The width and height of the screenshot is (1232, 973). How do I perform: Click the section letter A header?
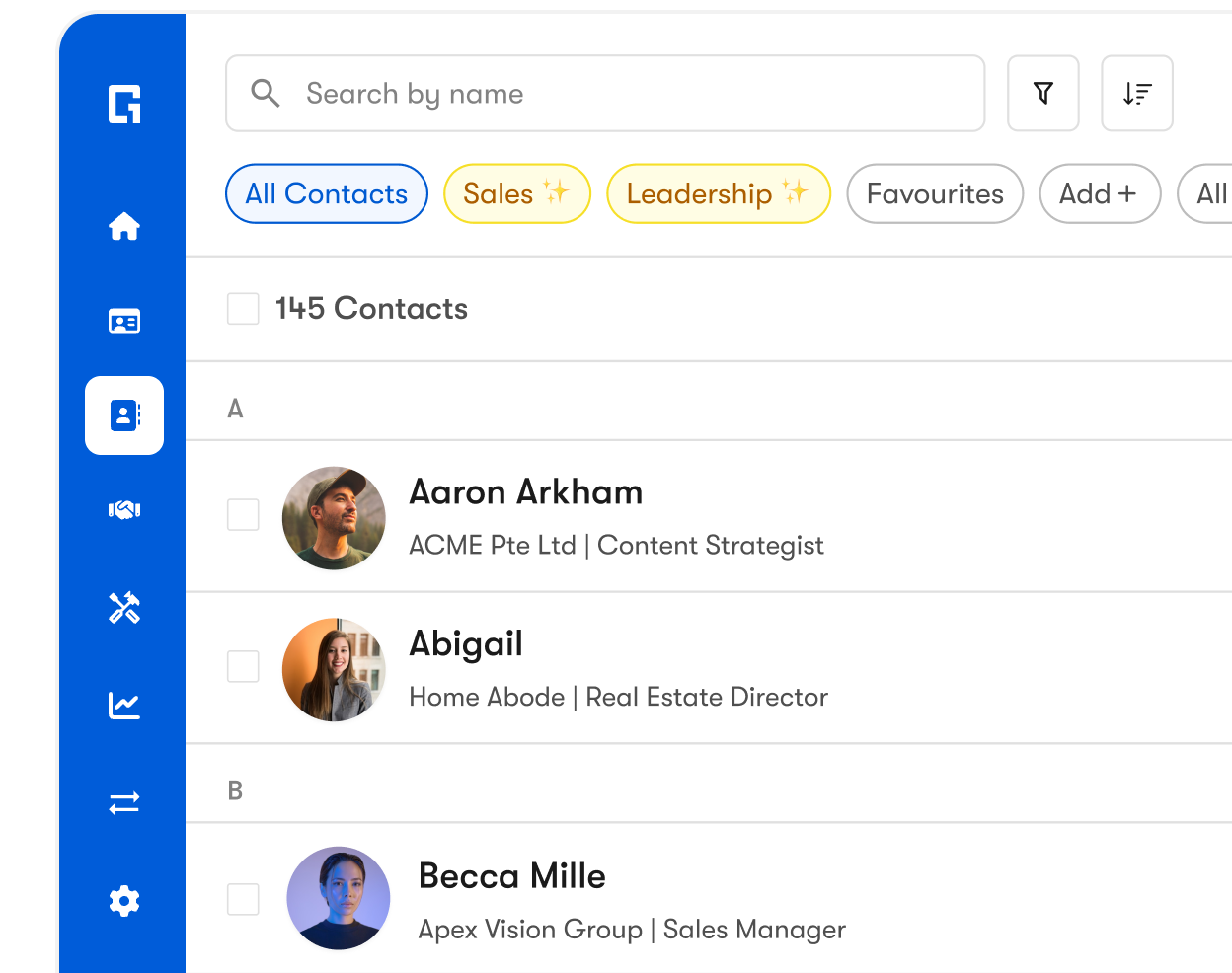click(x=235, y=409)
